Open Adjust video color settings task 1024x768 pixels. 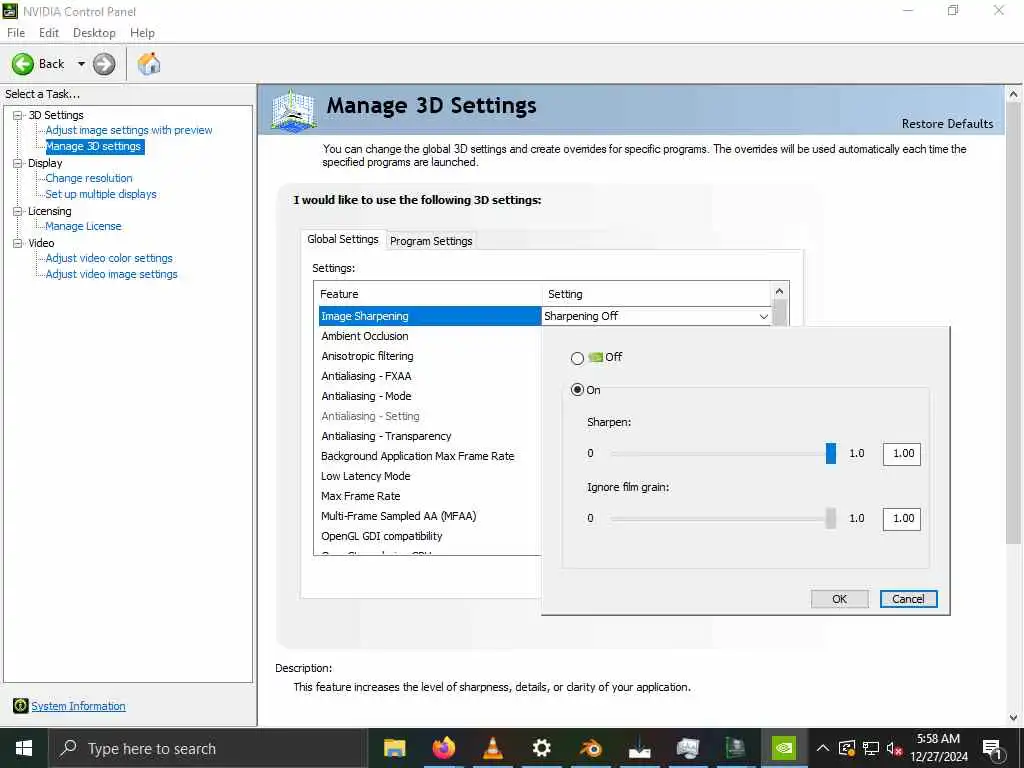[x=109, y=258]
